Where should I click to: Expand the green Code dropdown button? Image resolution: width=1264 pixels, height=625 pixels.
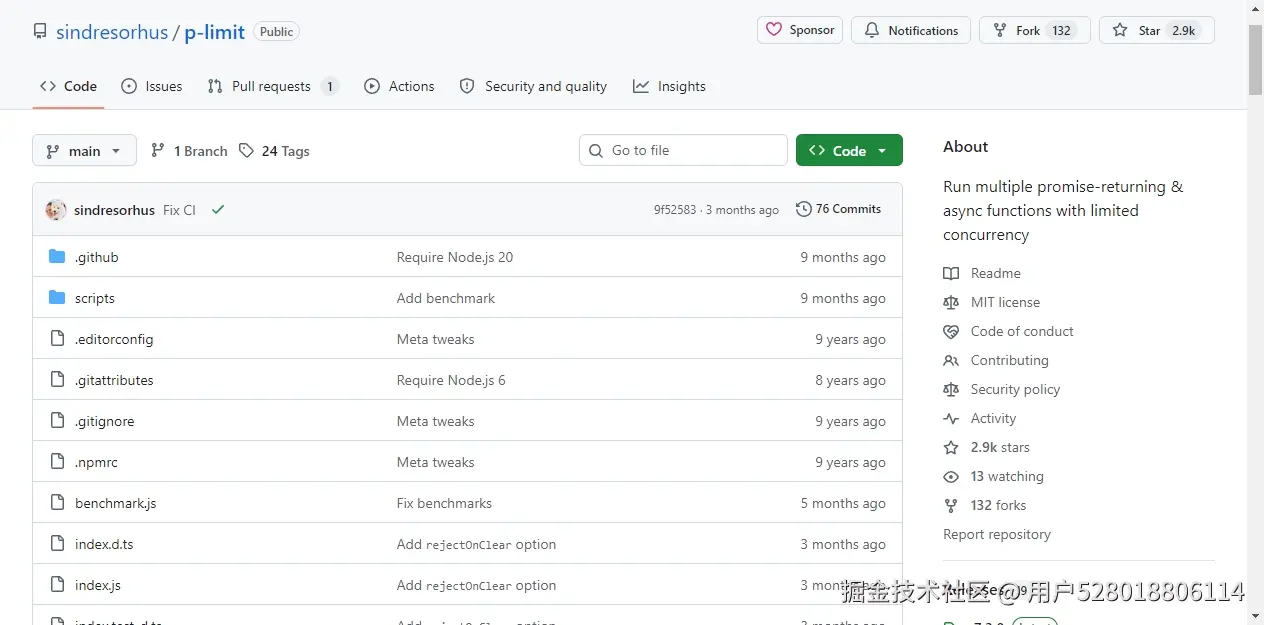pyautogui.click(x=849, y=150)
